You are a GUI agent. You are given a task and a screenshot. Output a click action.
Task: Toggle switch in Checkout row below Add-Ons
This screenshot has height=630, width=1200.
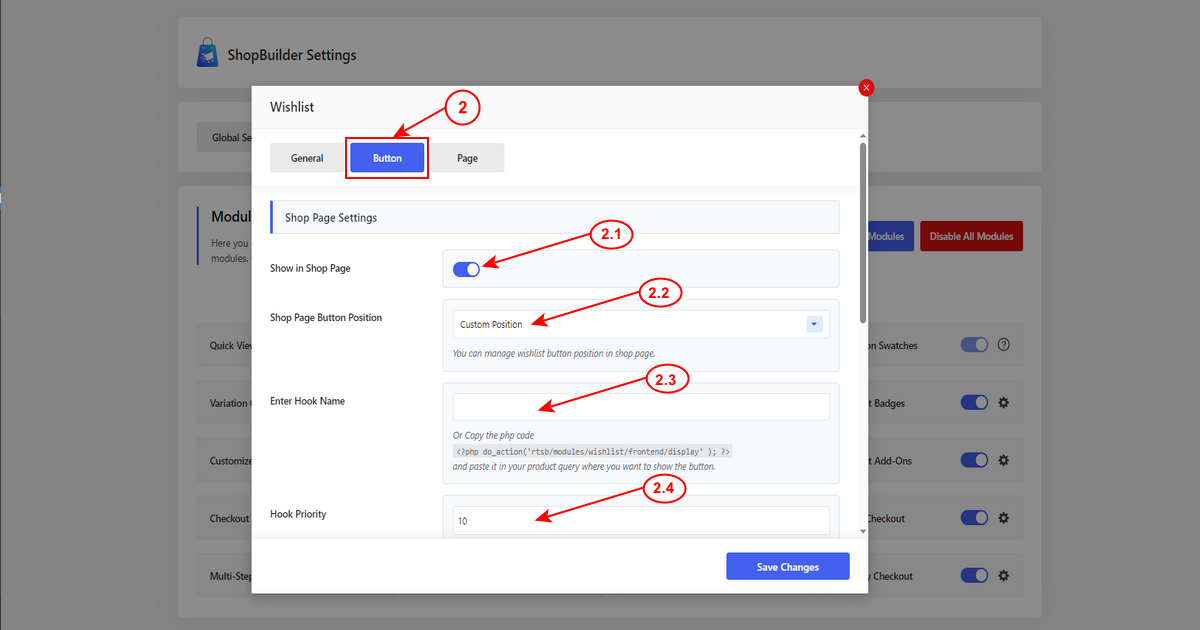point(974,518)
